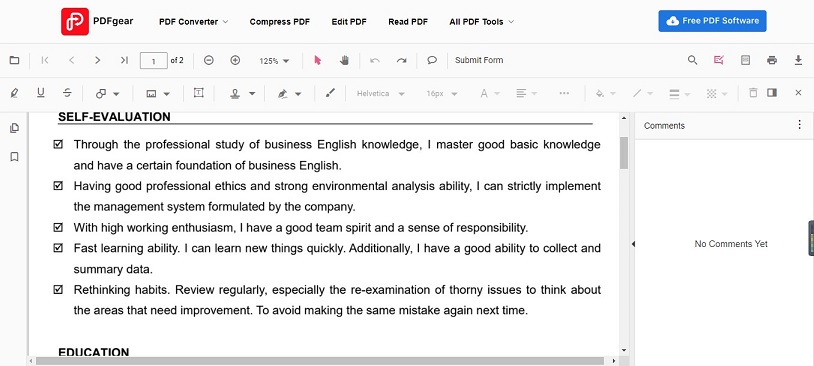814x366 pixels.
Task: Click checkbox beside 'Rethinking habits'
Action: pos(58,289)
